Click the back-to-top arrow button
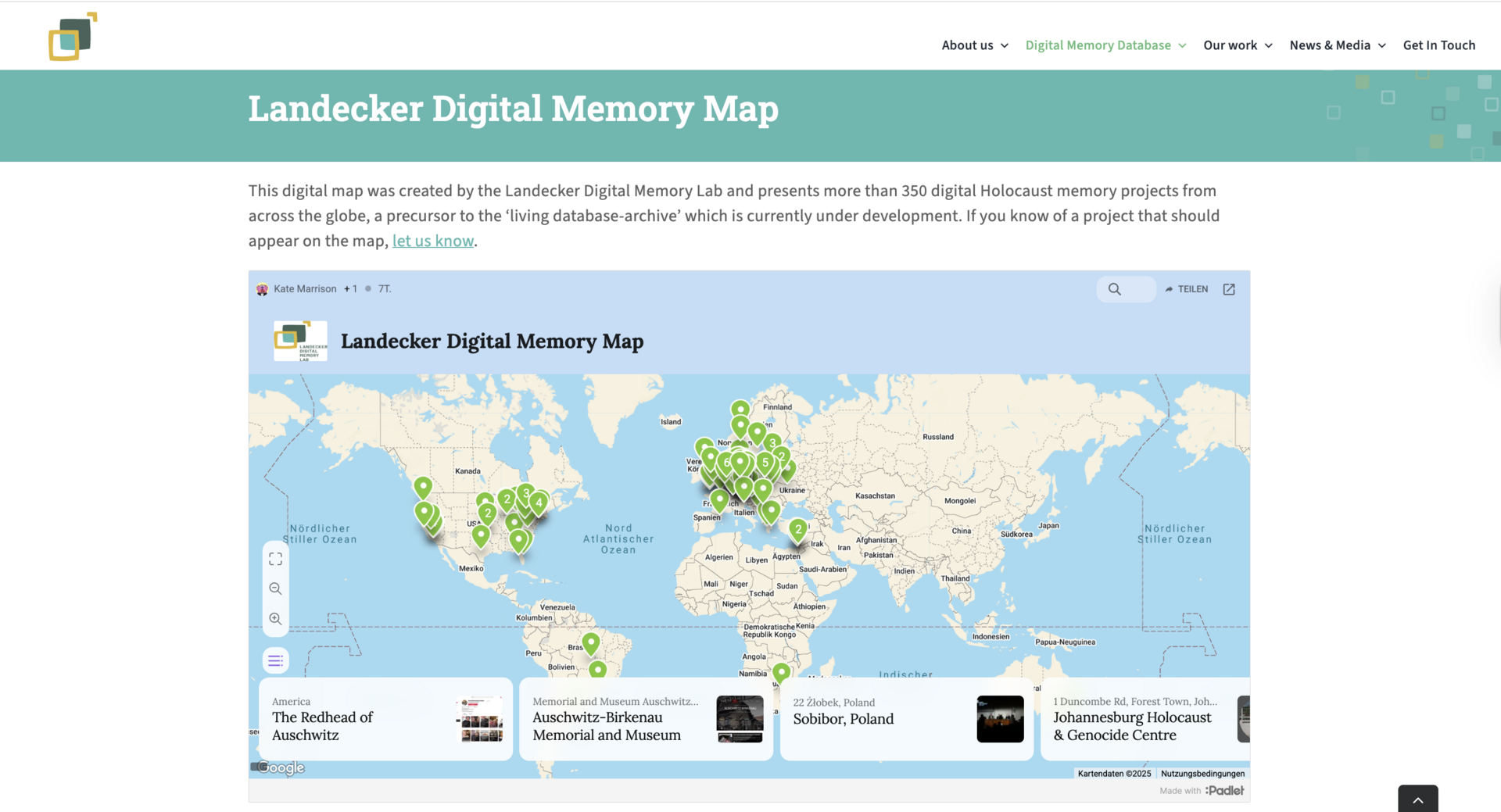This screenshot has height=812, width=1501. coord(1417,799)
